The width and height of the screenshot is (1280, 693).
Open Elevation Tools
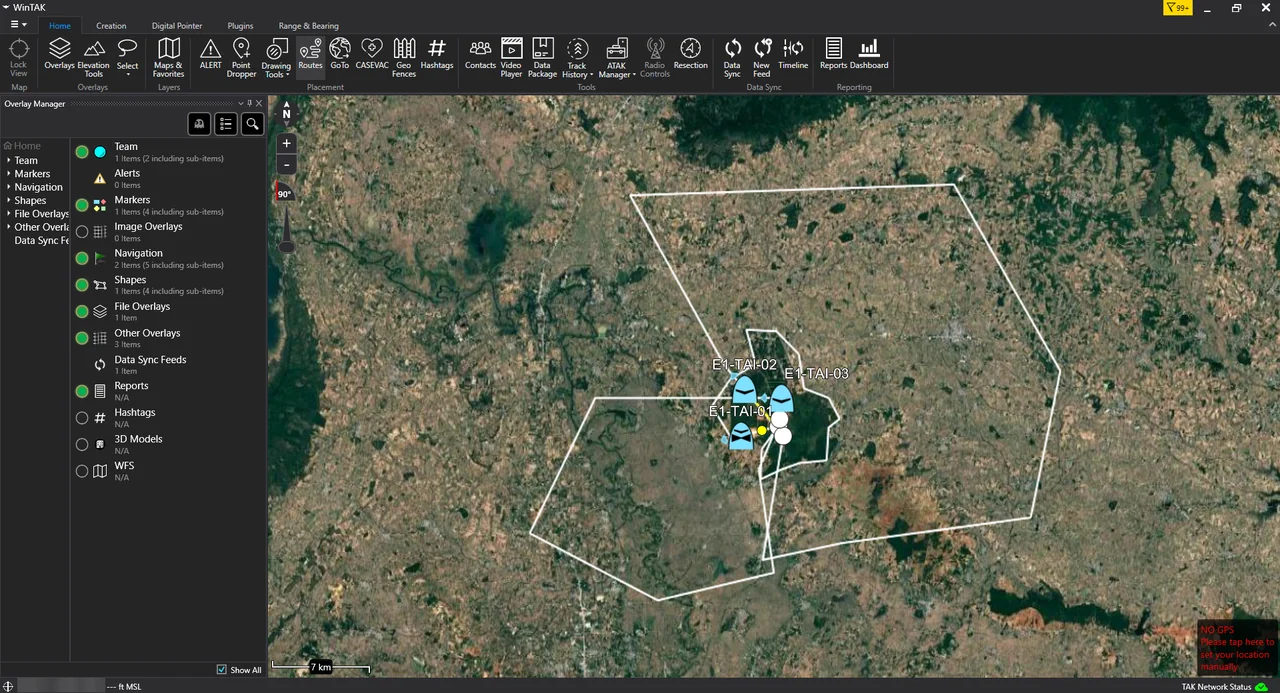coord(93,58)
